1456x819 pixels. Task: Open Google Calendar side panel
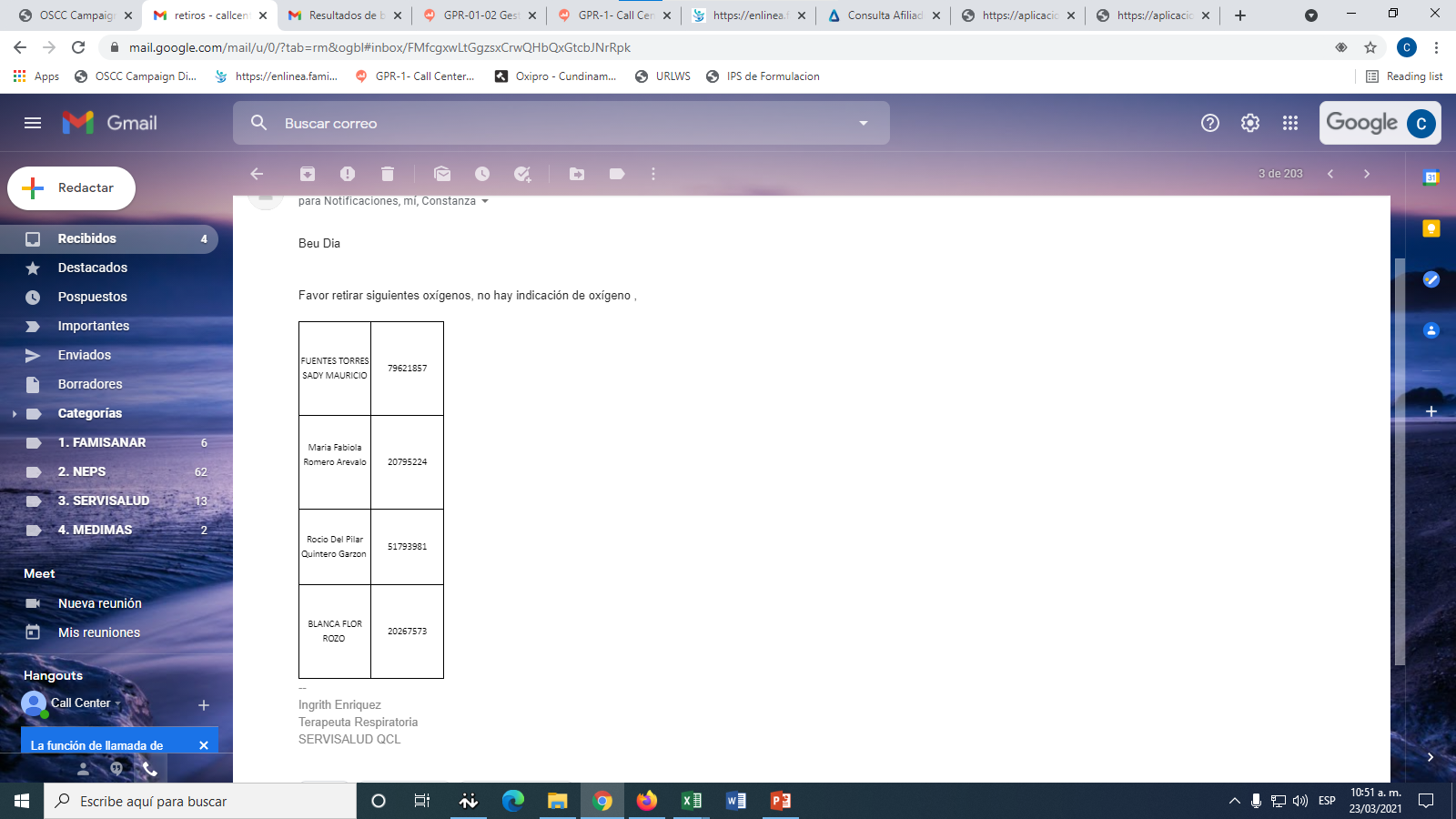[1431, 177]
